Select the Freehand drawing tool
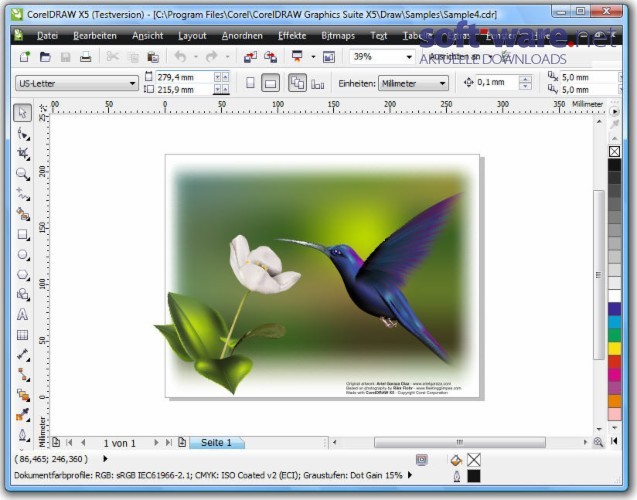The height and width of the screenshot is (500, 637). point(23,194)
